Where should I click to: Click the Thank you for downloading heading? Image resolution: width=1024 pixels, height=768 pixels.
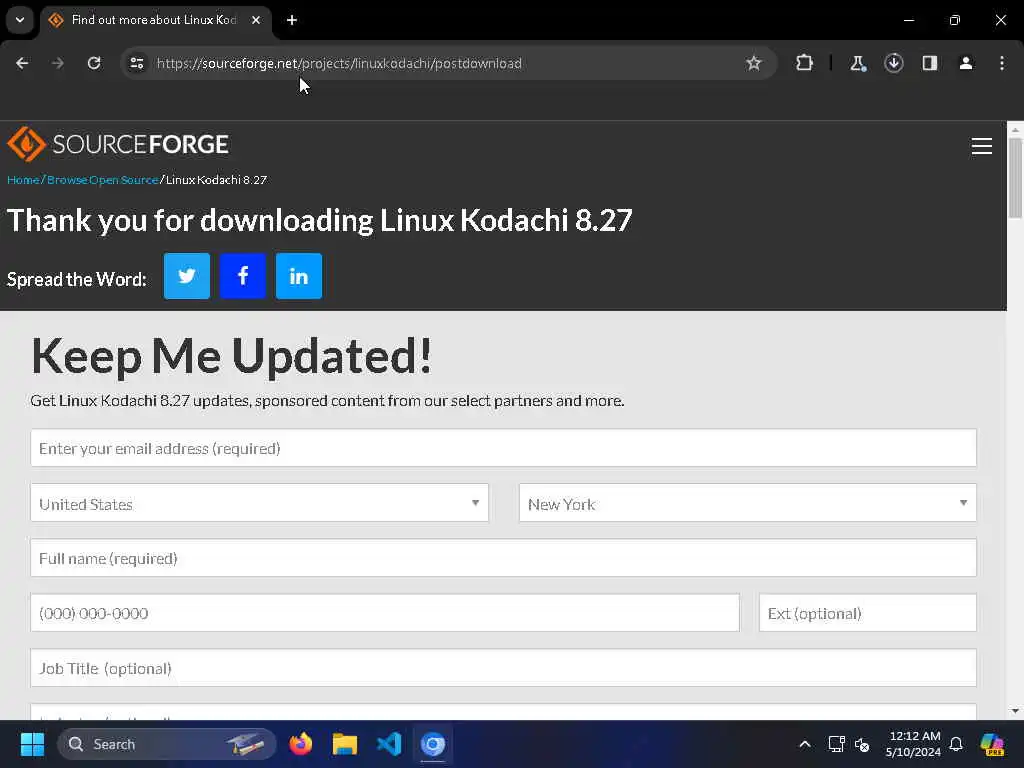click(319, 220)
